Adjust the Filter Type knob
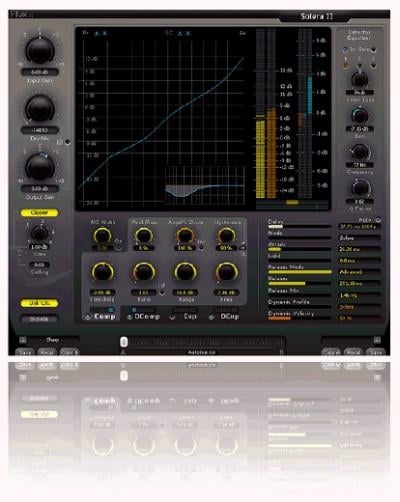400x502 pixels. [359, 80]
